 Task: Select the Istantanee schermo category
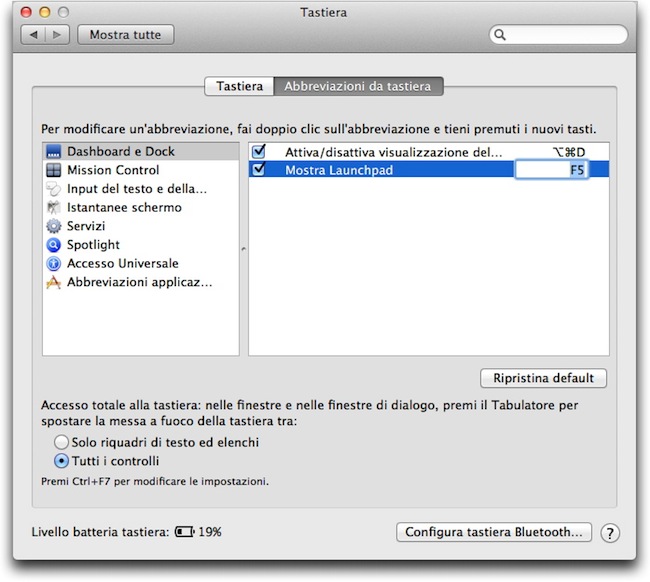pyautogui.click(x=141, y=208)
